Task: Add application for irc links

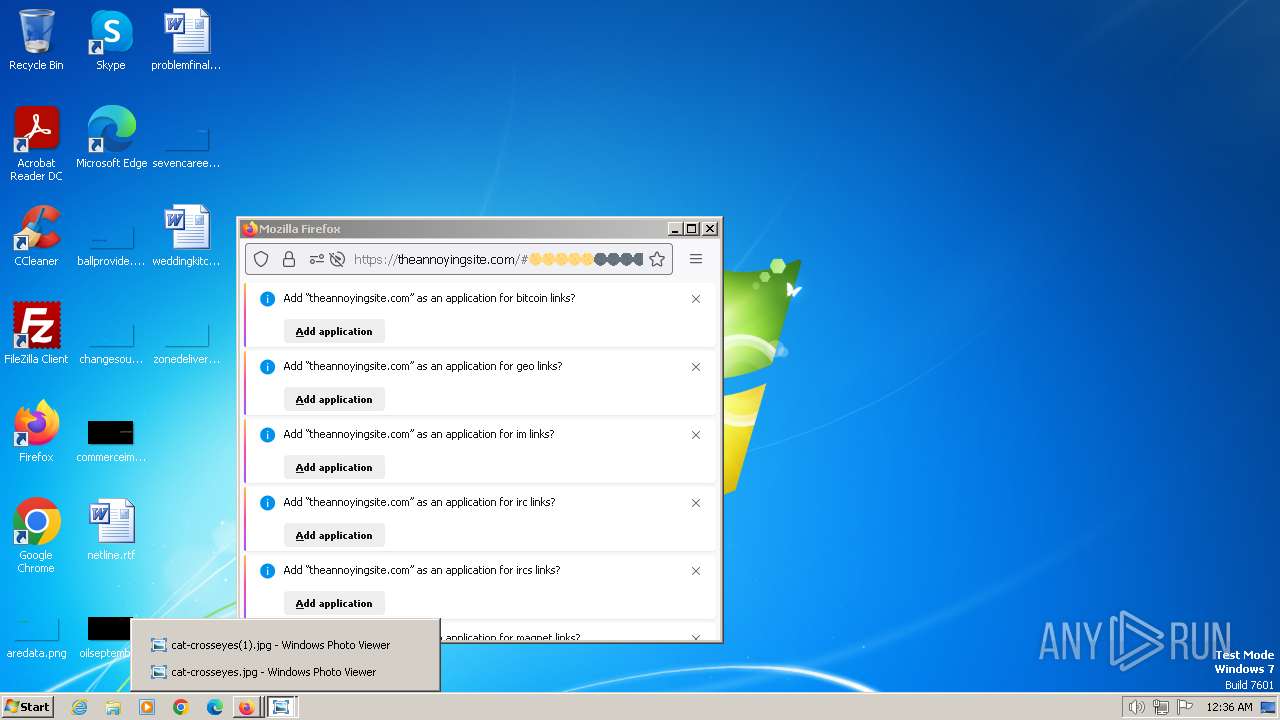Action: [334, 535]
